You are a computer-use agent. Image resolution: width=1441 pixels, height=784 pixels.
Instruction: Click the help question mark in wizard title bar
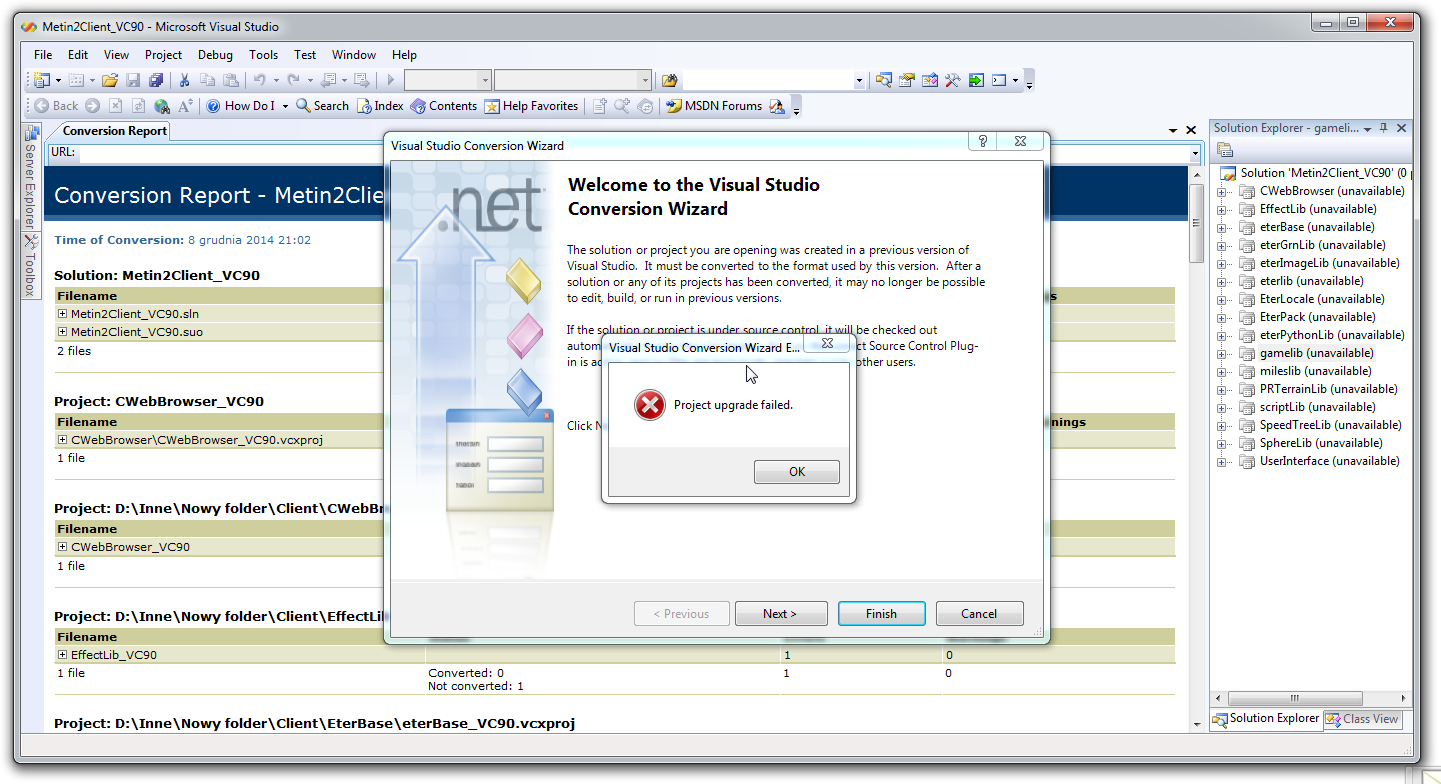(x=982, y=142)
